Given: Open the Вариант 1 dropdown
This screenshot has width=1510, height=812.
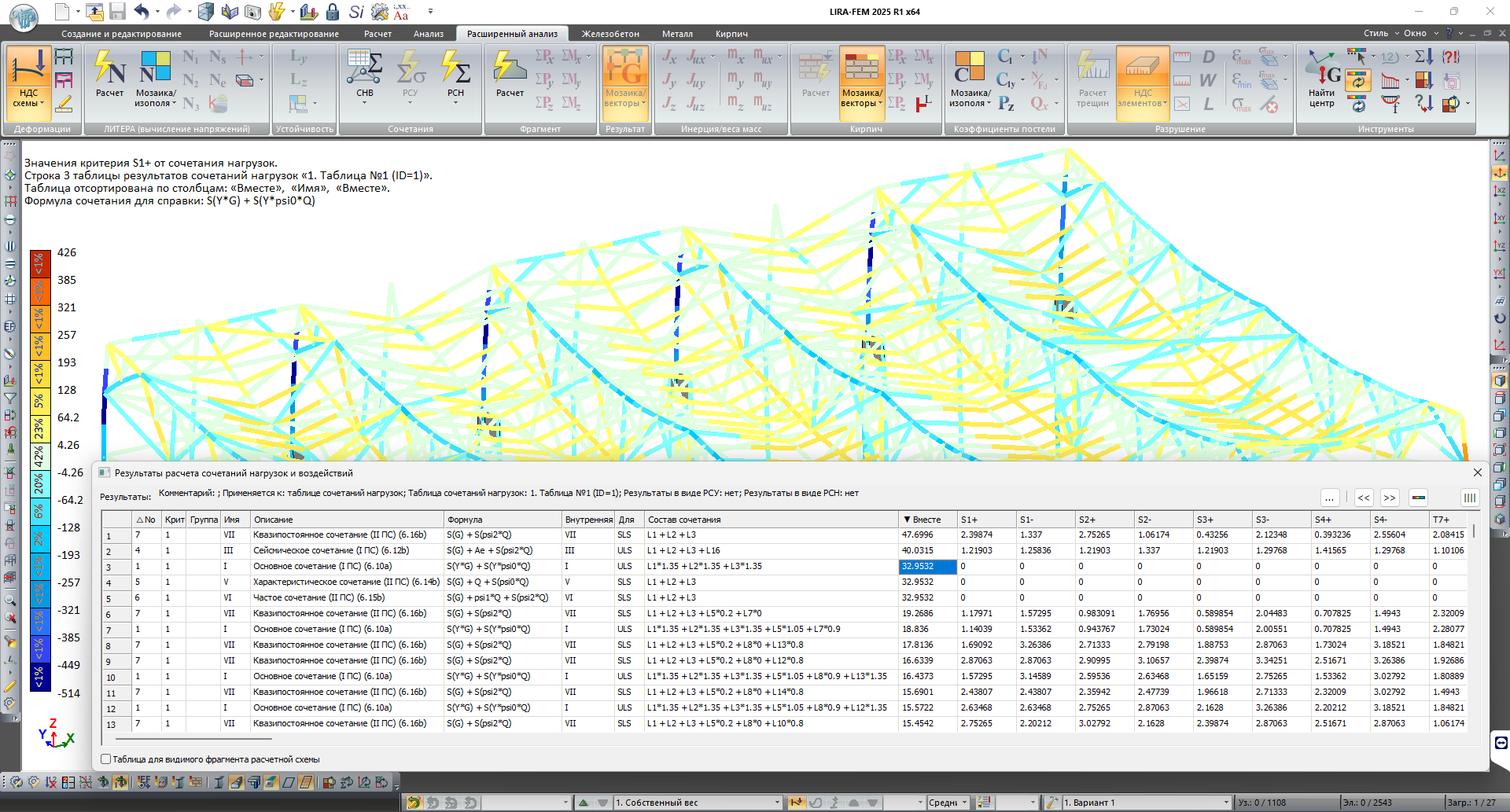Looking at the screenshot, I should (1225, 803).
